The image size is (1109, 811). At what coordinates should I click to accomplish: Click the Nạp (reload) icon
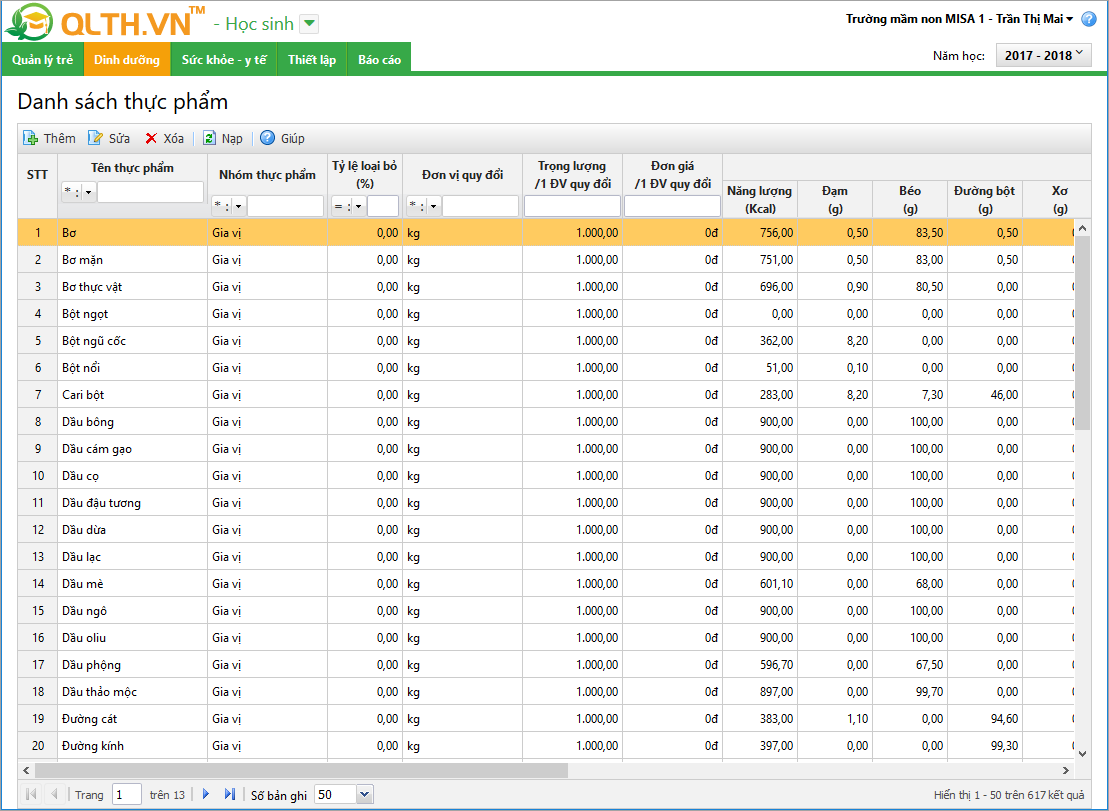coord(210,138)
